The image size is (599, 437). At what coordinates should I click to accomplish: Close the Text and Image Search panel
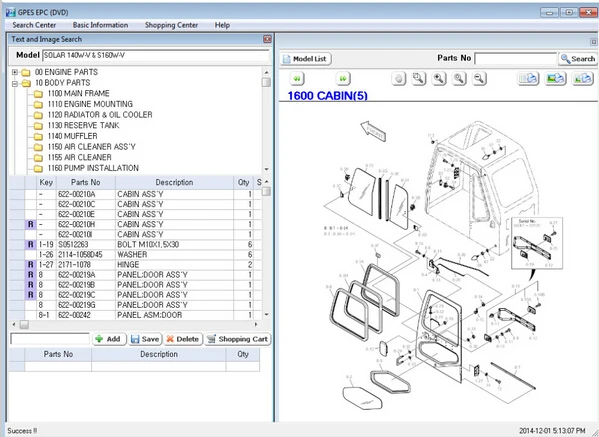267,39
